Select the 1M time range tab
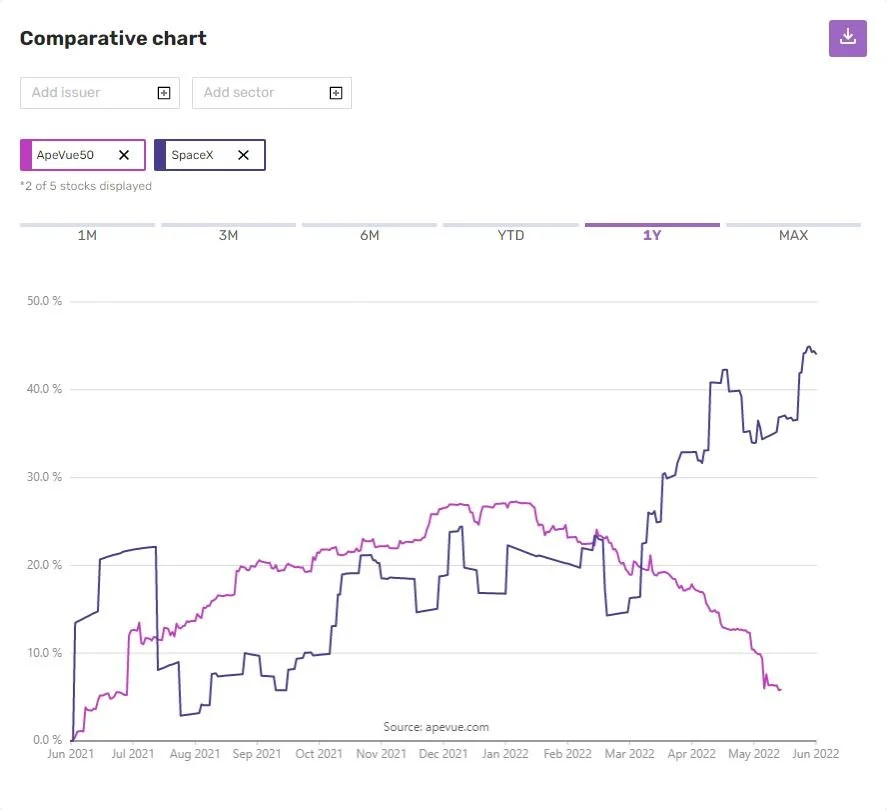 click(87, 235)
